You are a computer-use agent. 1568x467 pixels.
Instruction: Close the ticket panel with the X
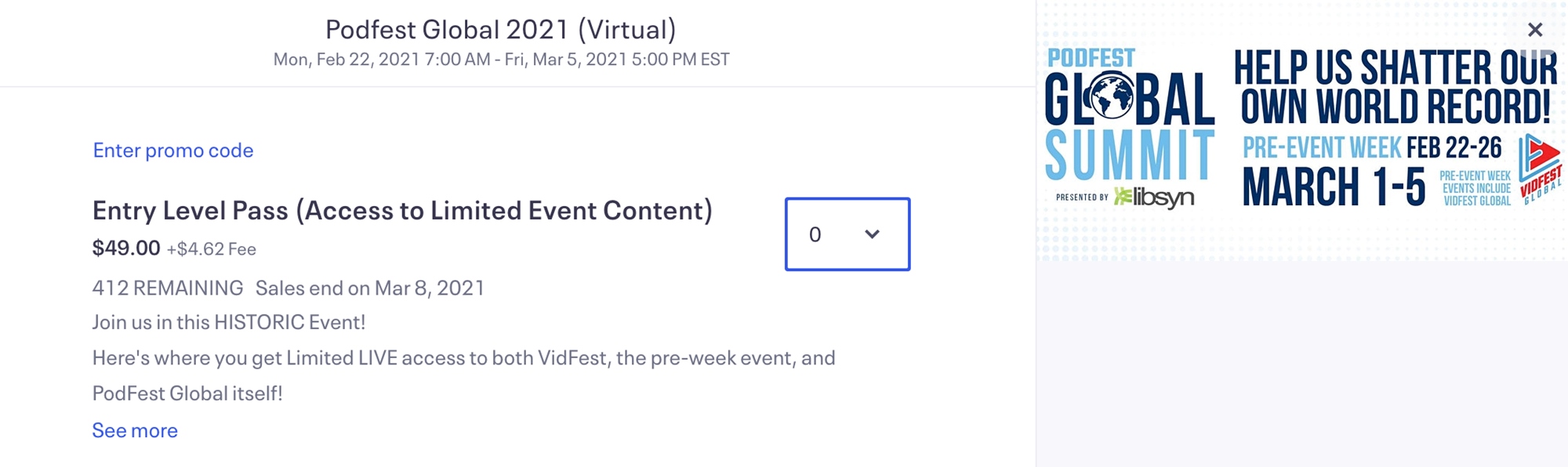click(1535, 30)
